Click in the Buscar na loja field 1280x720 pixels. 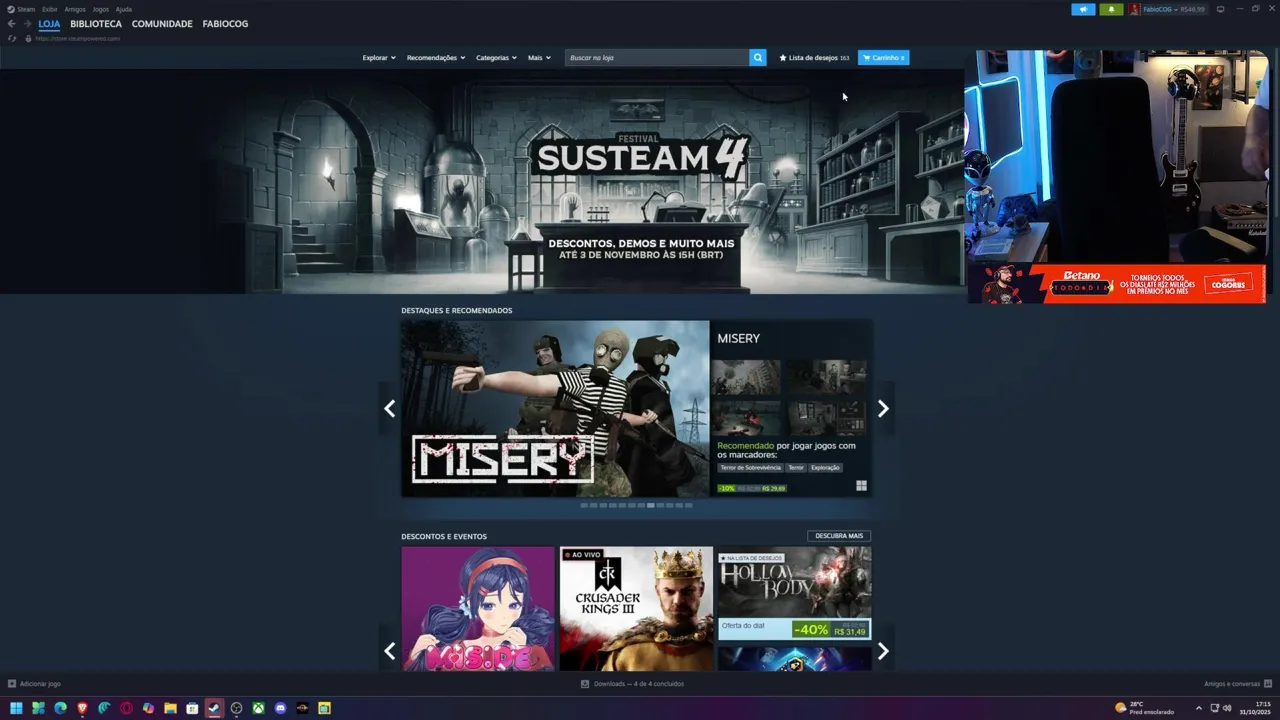click(x=657, y=58)
